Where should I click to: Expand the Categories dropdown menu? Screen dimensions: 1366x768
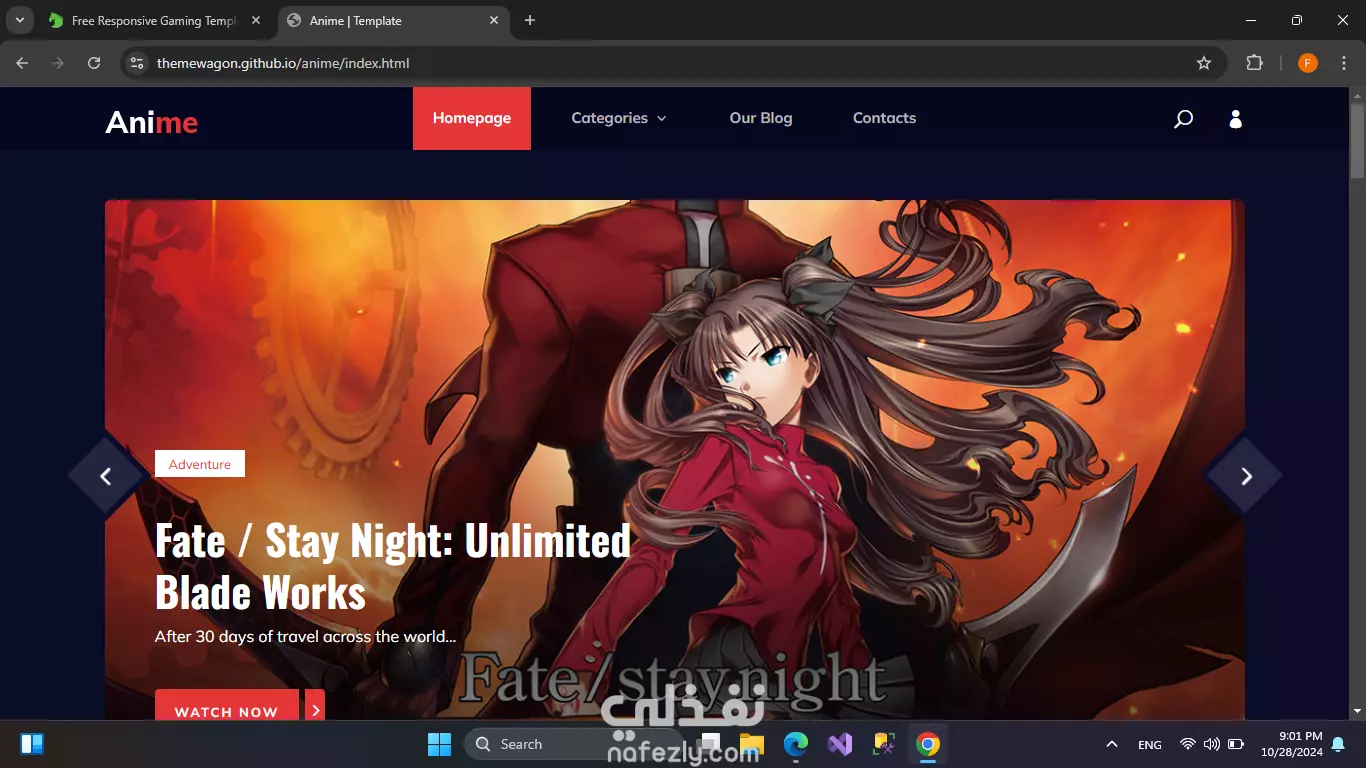tap(618, 118)
